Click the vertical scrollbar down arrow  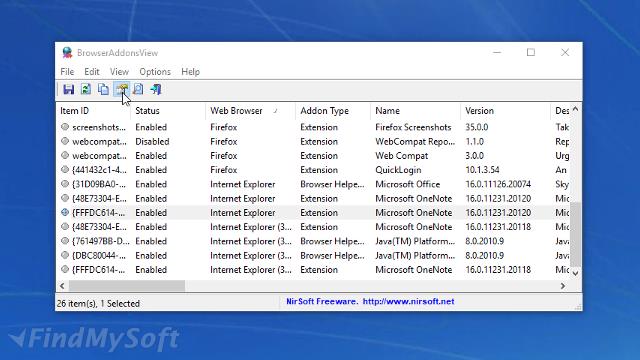(576, 273)
